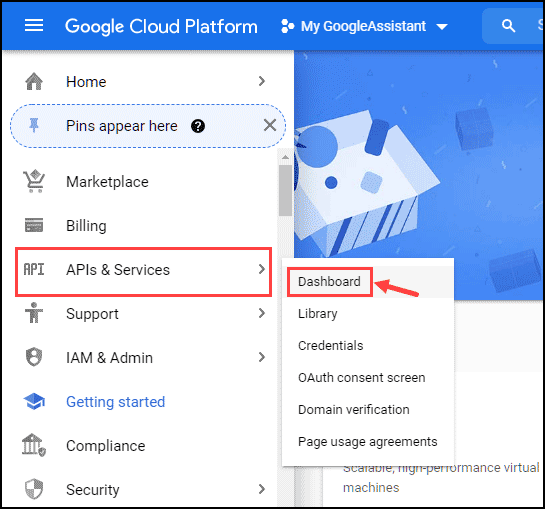545x509 pixels.
Task: Click the Google Cloud Platform title
Action: pos(161,27)
